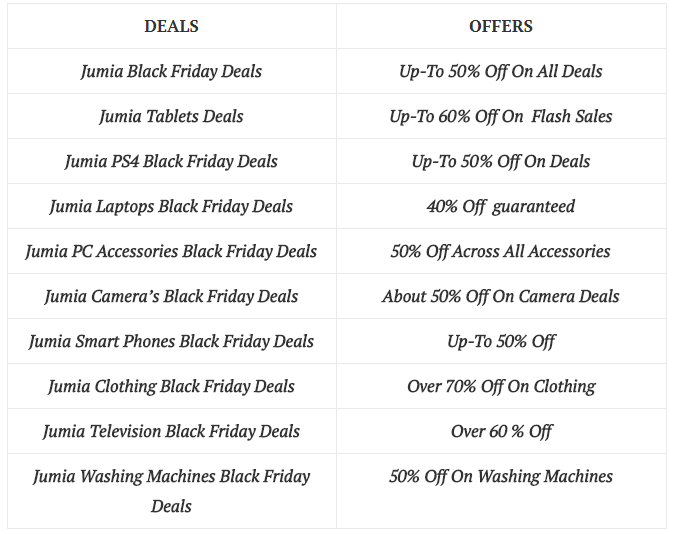
Task: Click the Over 60 % Off offer
Action: [501, 431]
